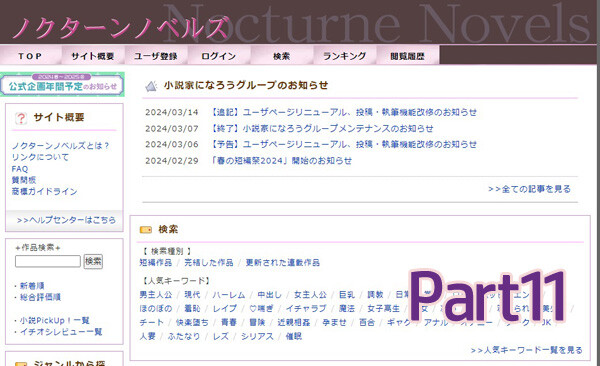600x366 pixels.
Task: Open the 小説PickUp！一覧 link
Action: click(54, 320)
